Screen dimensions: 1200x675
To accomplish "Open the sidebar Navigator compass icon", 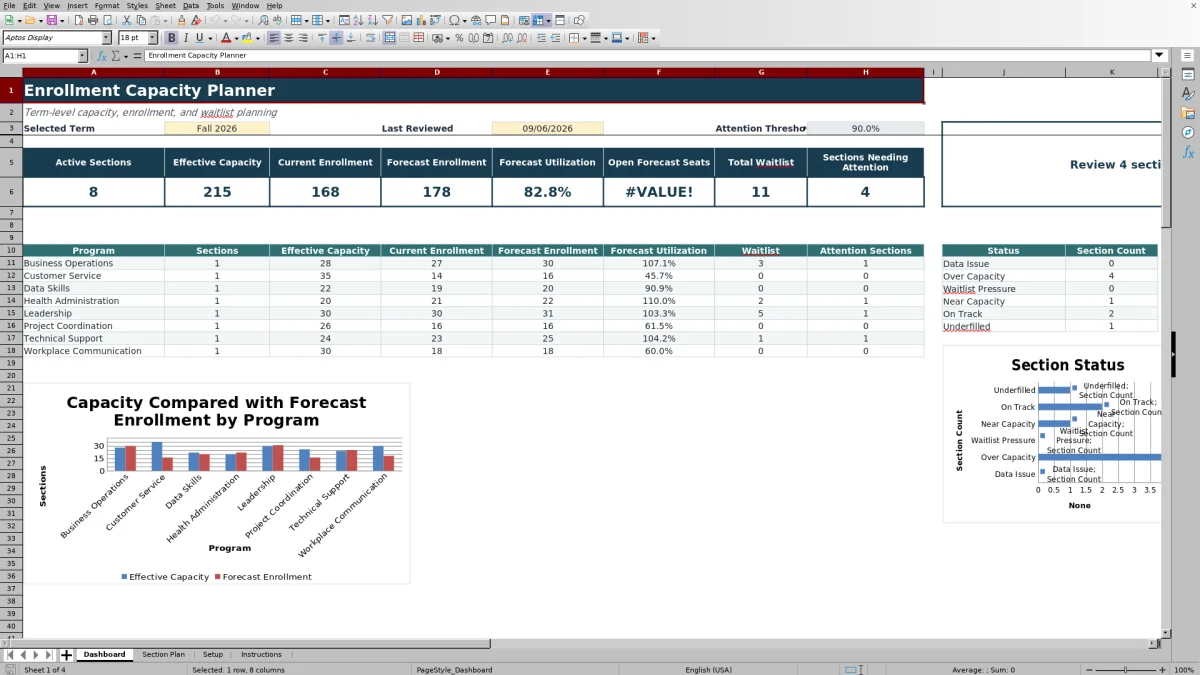I will pos(1188,132).
